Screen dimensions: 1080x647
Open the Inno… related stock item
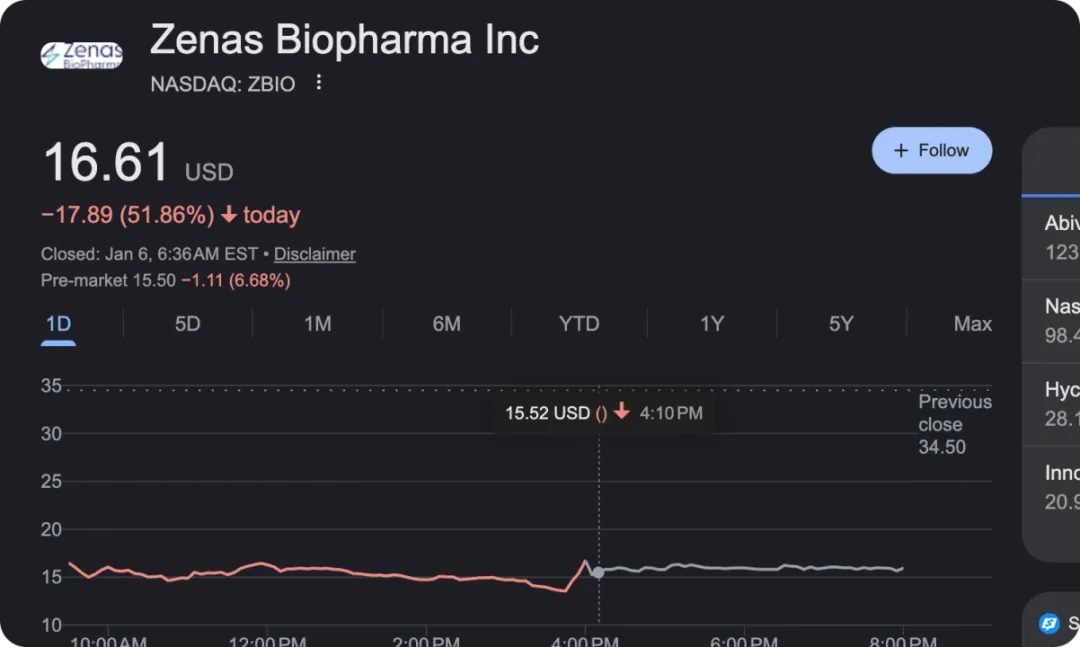(1061, 486)
